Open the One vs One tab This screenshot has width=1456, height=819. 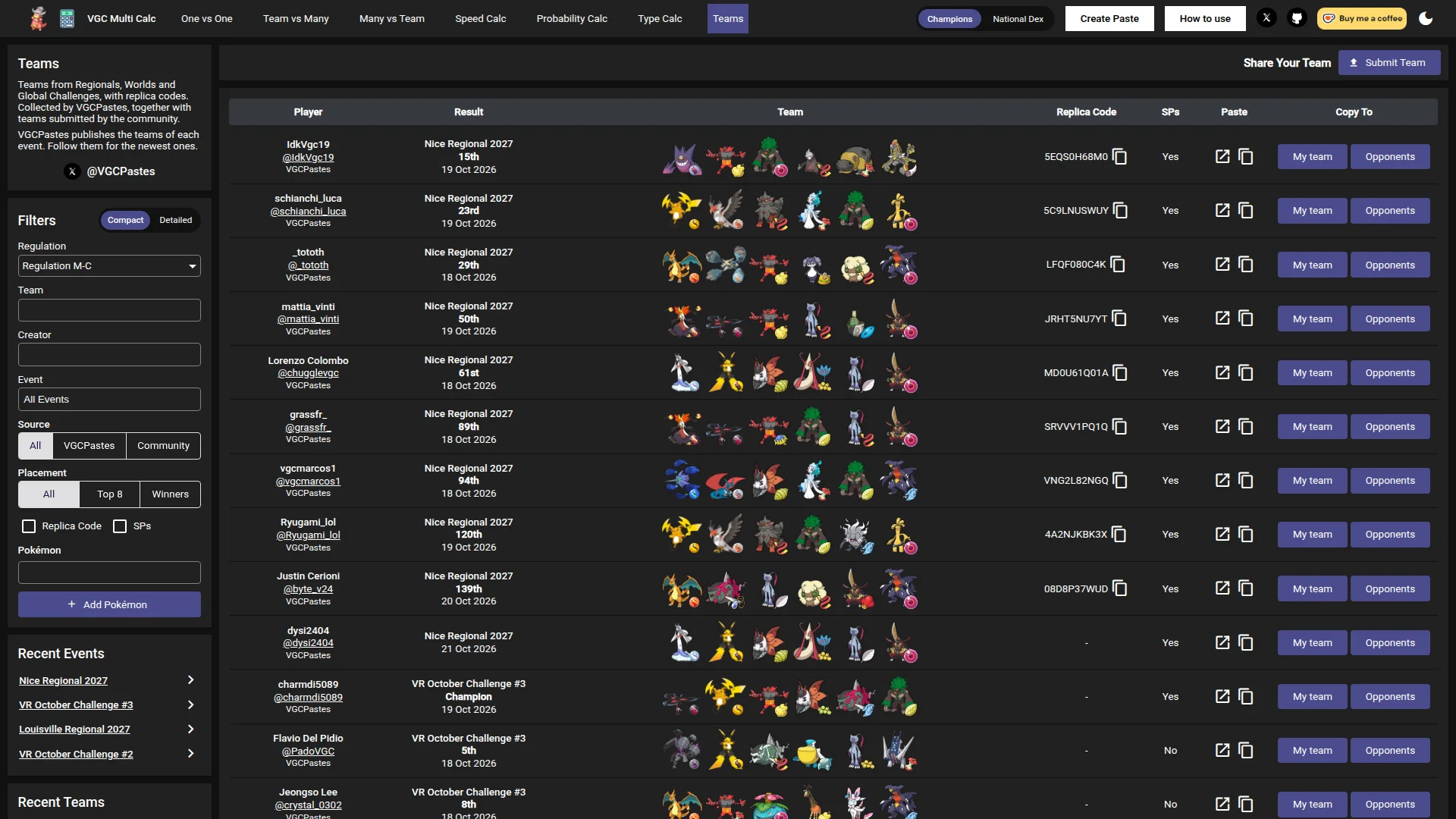[207, 19]
